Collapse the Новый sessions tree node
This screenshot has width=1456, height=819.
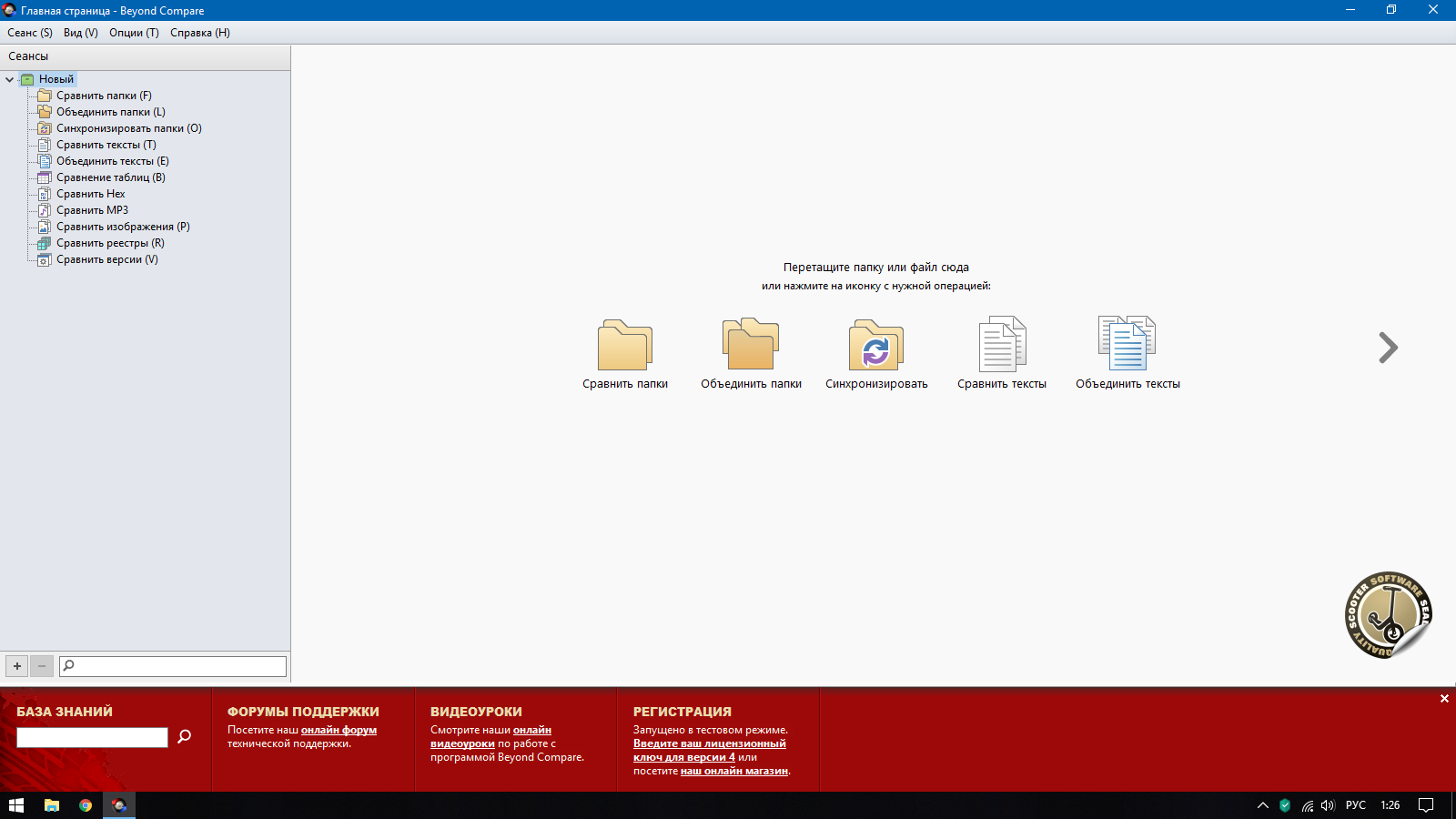[9, 79]
